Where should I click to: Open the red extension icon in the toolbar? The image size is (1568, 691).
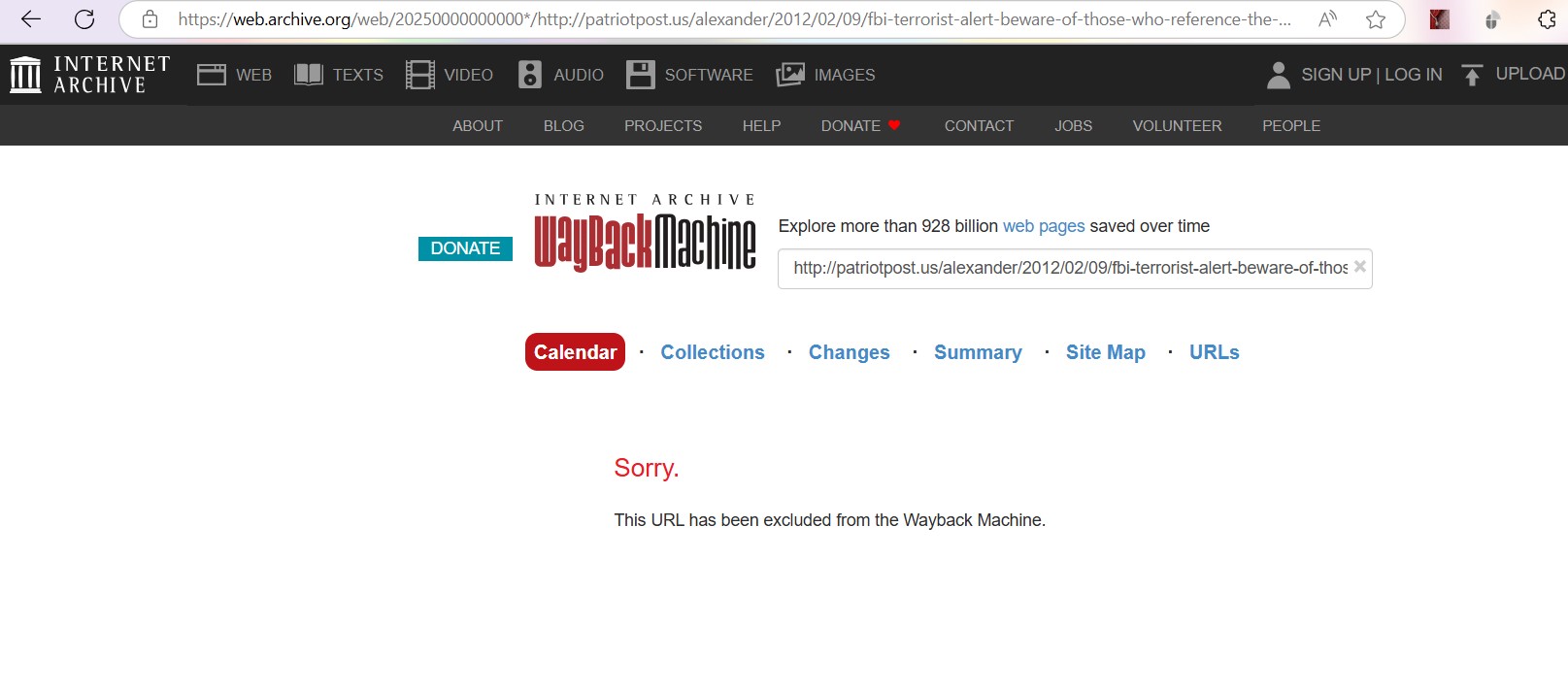[1440, 19]
